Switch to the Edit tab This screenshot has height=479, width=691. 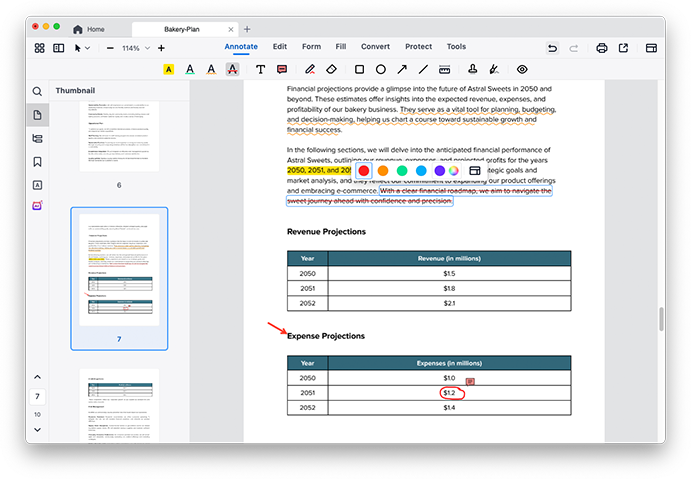pyautogui.click(x=279, y=47)
